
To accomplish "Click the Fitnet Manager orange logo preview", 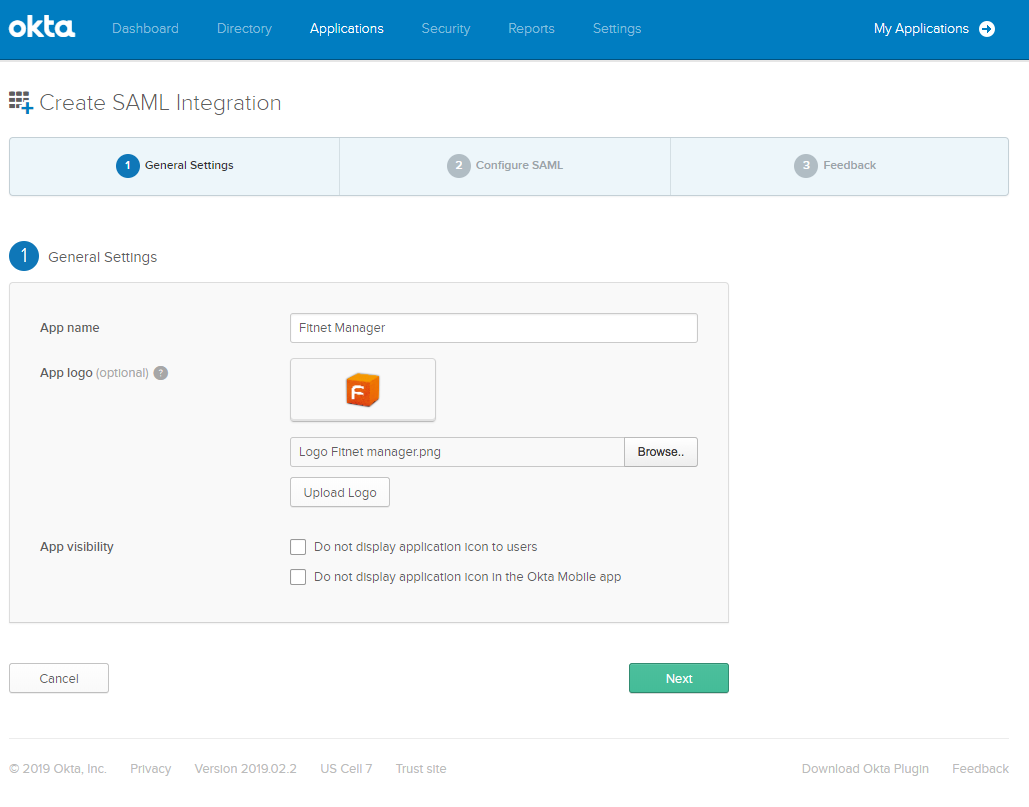I will click(362, 390).
